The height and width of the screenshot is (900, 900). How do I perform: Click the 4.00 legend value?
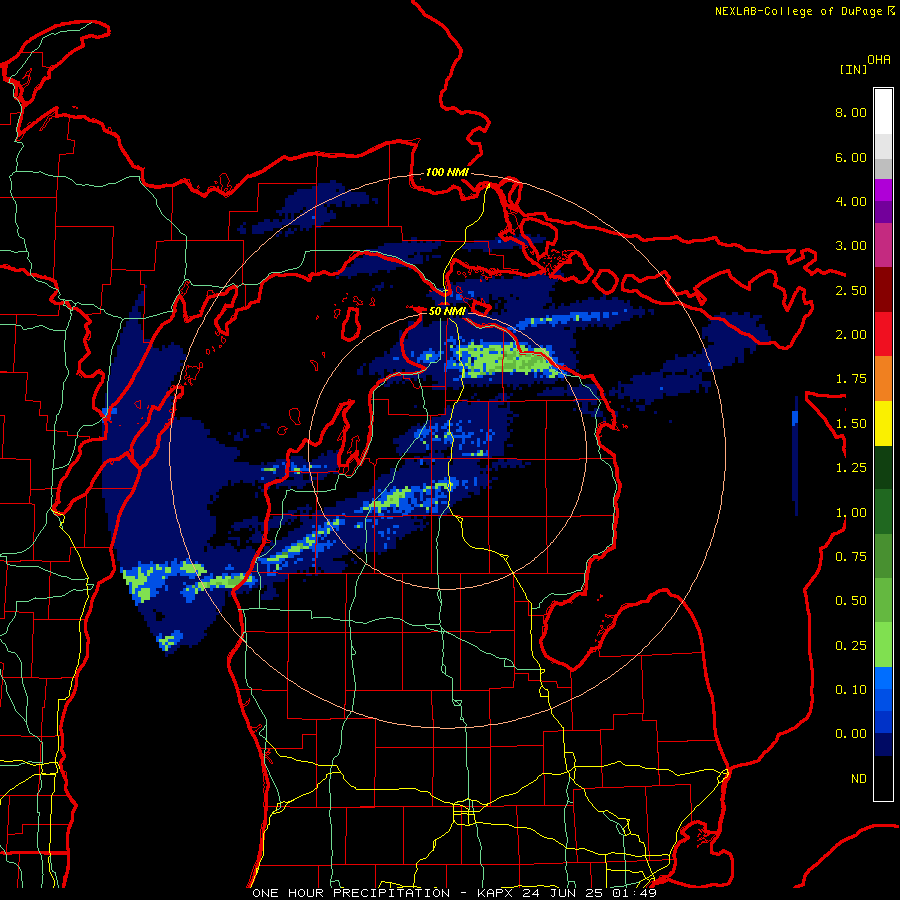pyautogui.click(x=851, y=201)
